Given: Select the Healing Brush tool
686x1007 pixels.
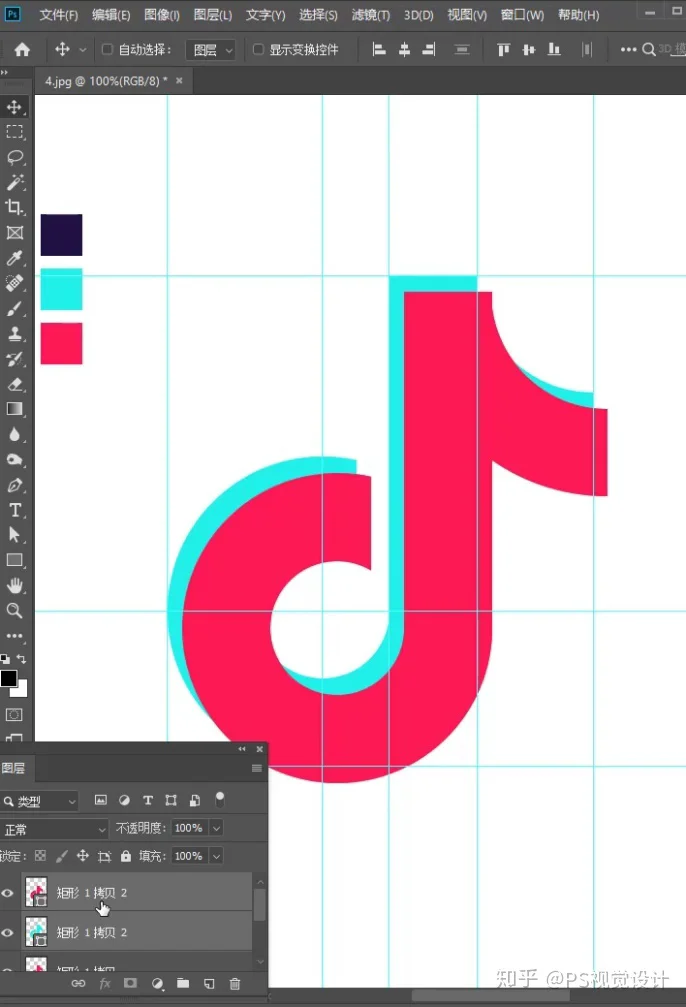Looking at the screenshot, I should (x=14, y=283).
